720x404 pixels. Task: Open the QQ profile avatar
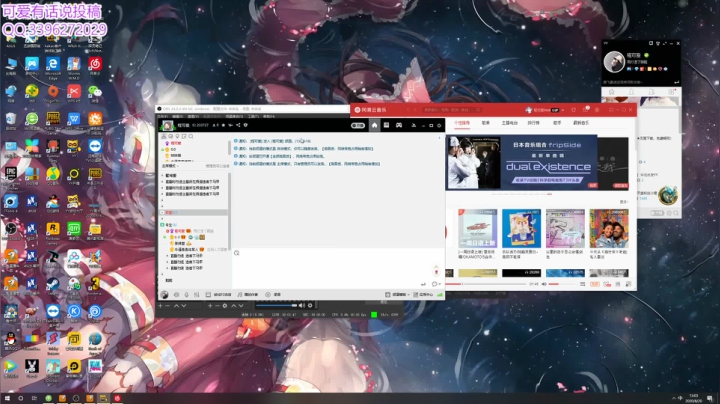[614, 62]
